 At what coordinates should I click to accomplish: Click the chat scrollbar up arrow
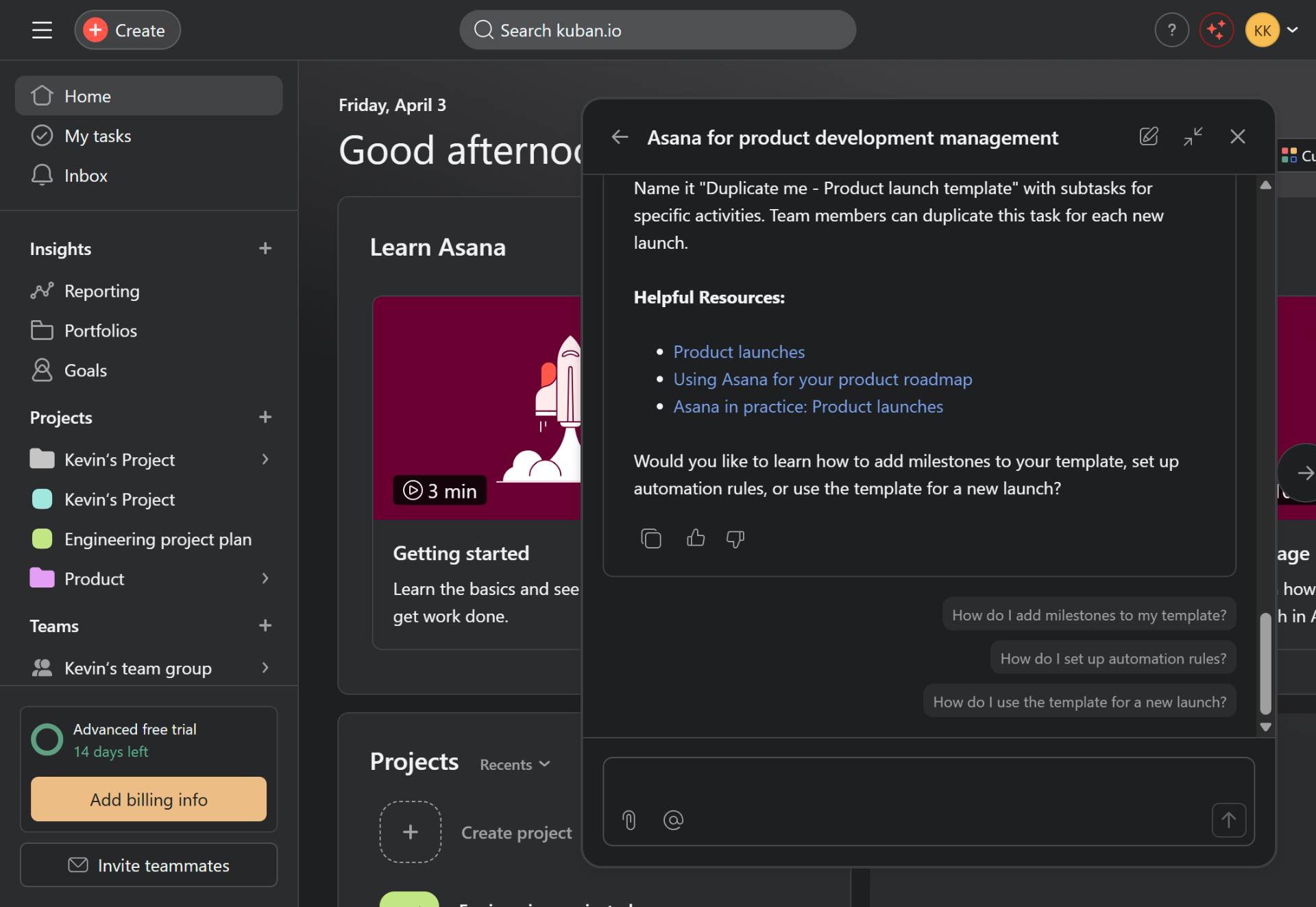1265,185
